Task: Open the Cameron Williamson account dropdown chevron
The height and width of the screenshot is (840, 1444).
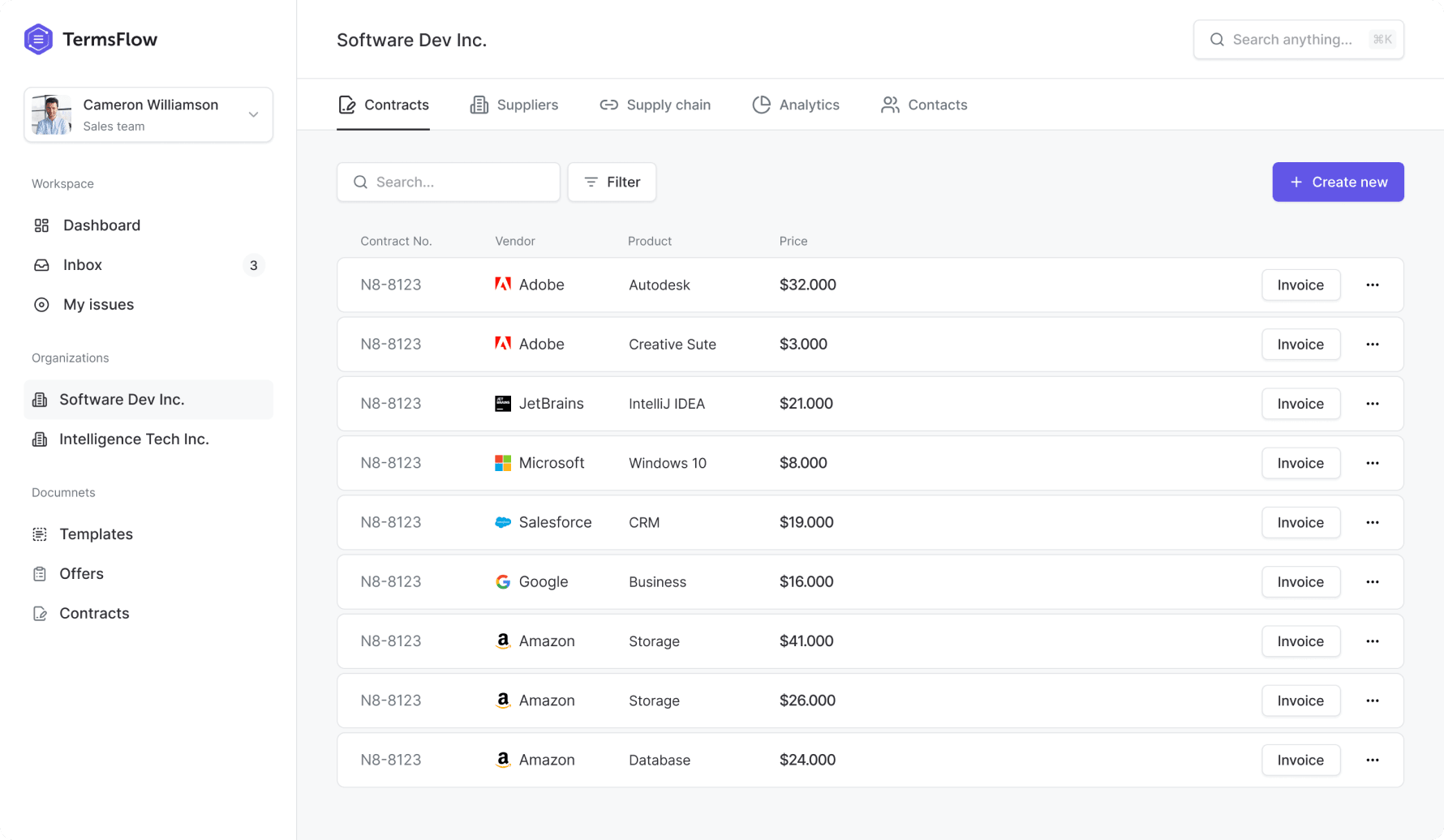Action: click(x=253, y=114)
